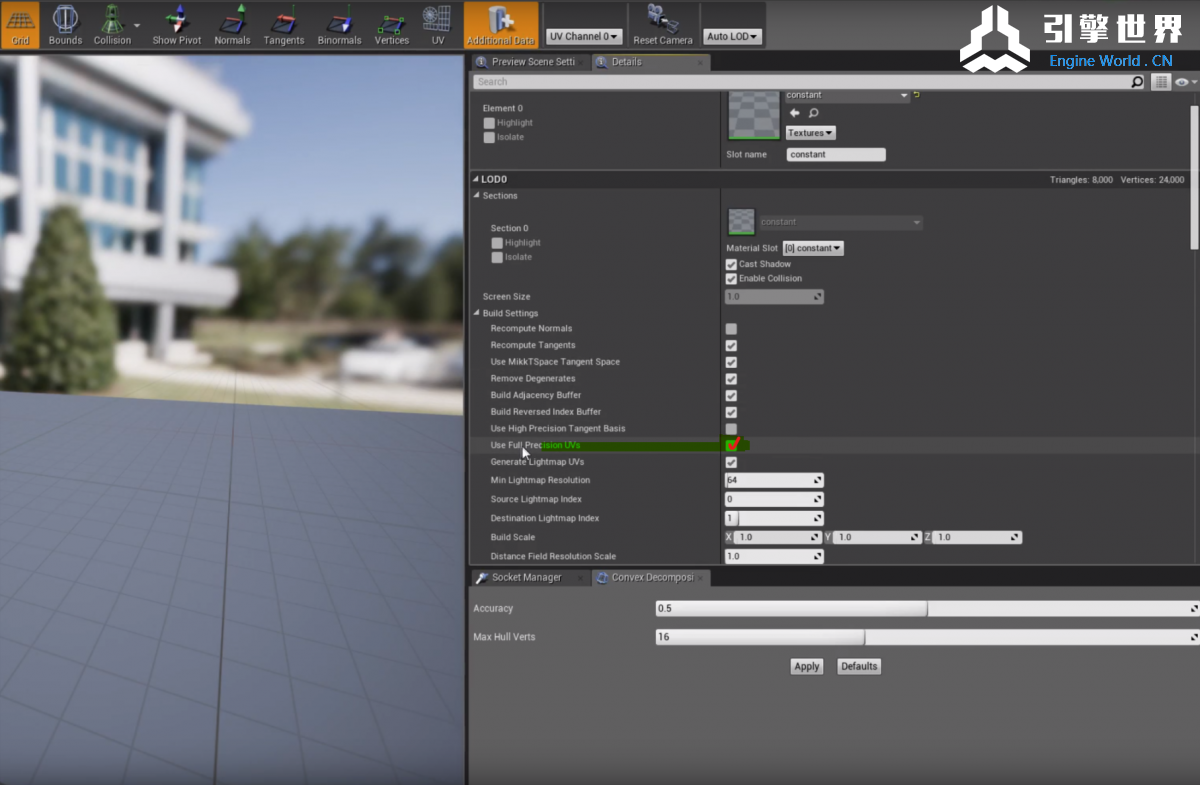Toggle Normals display in toolbar
This screenshot has width=1200, height=785.
pyautogui.click(x=232, y=25)
